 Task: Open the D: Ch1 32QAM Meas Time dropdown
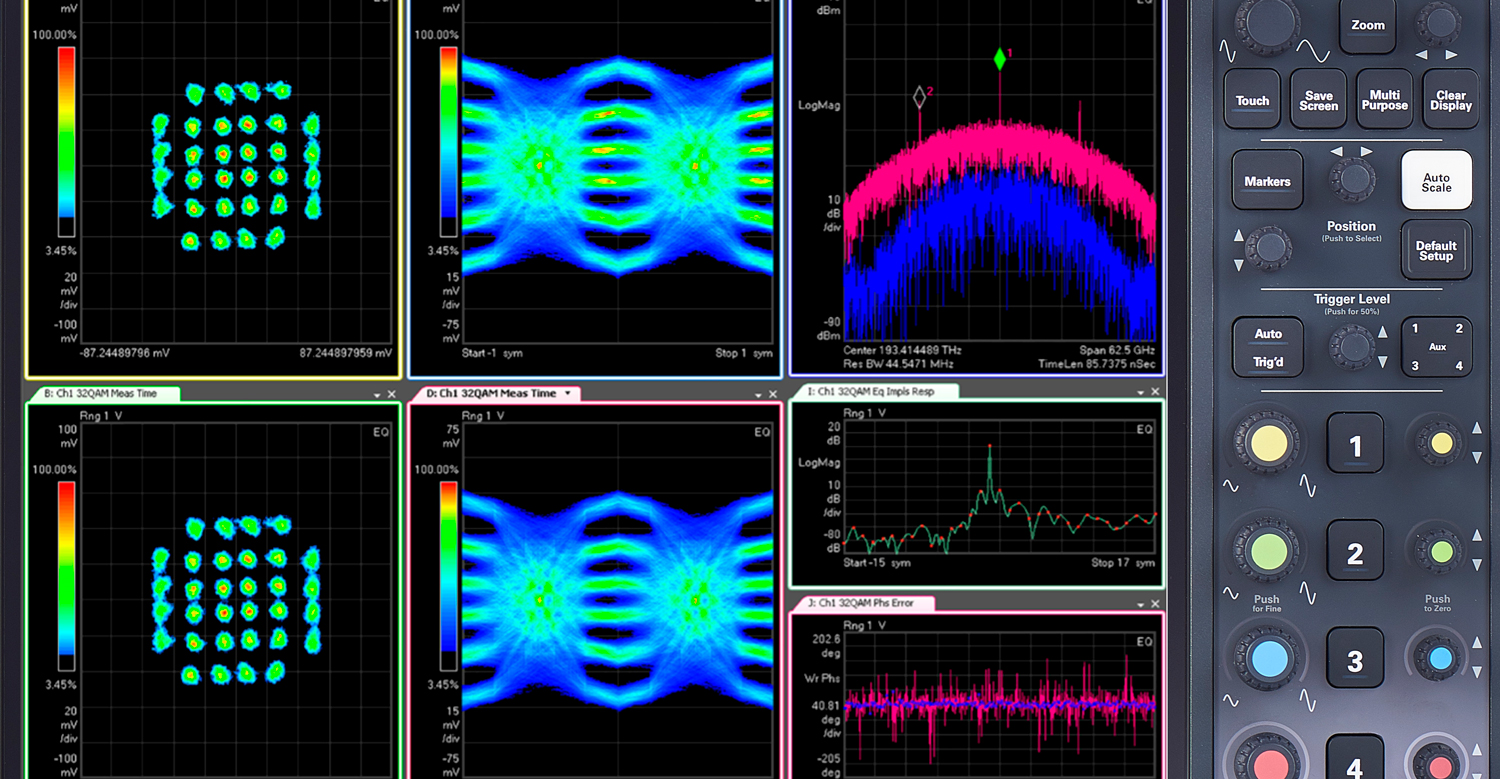point(570,394)
